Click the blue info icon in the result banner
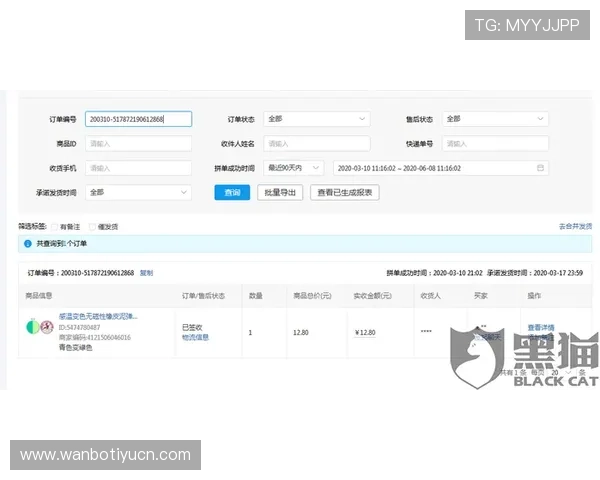This screenshot has width=600, height=480. click(x=28, y=244)
